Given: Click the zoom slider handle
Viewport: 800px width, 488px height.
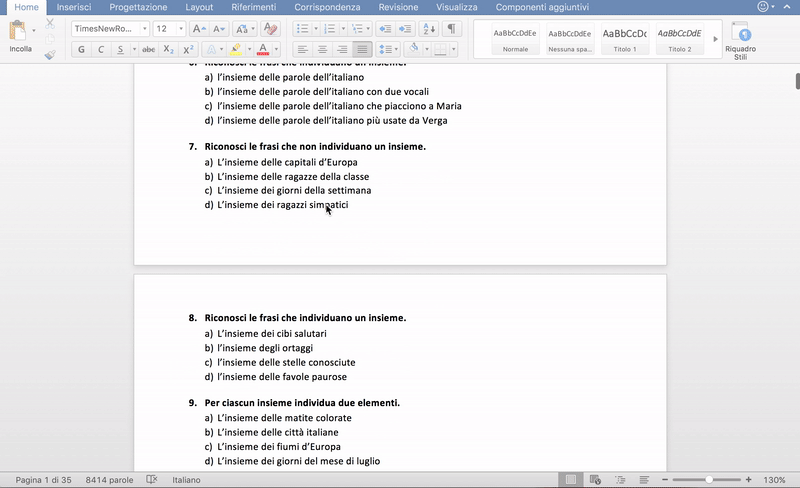Looking at the screenshot, I should pos(709,479).
